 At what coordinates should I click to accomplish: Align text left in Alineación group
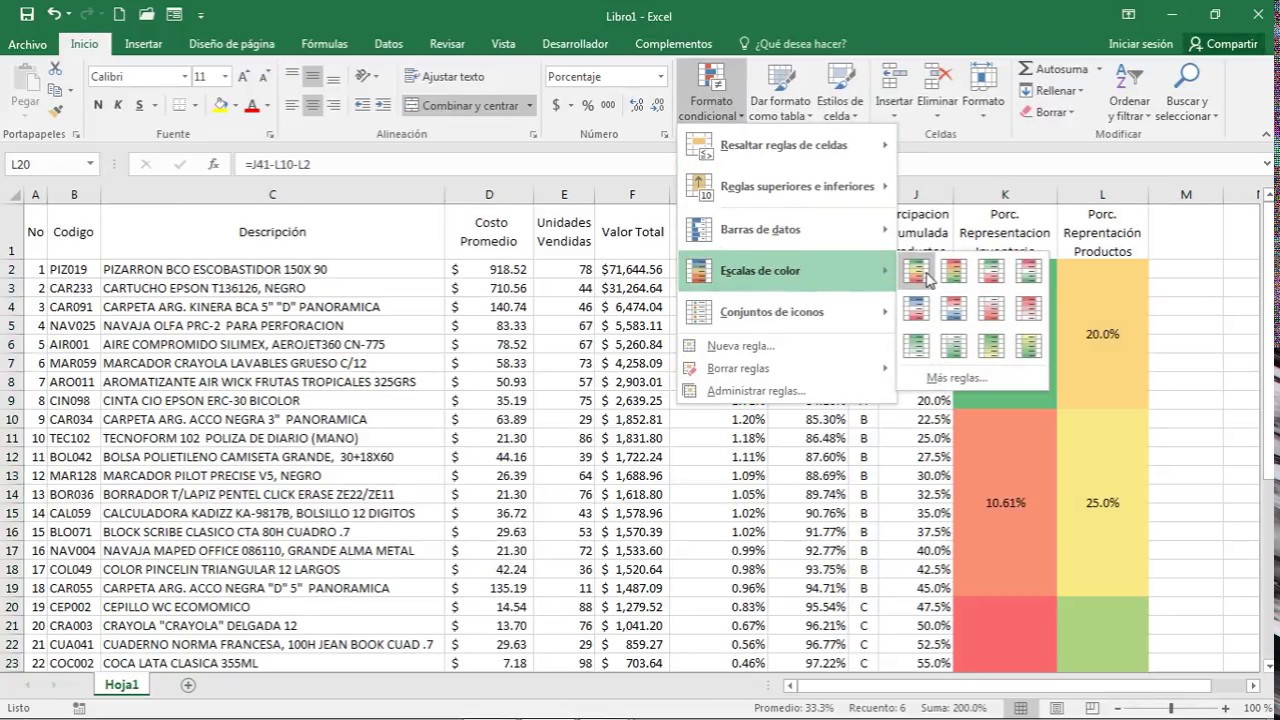pos(292,105)
